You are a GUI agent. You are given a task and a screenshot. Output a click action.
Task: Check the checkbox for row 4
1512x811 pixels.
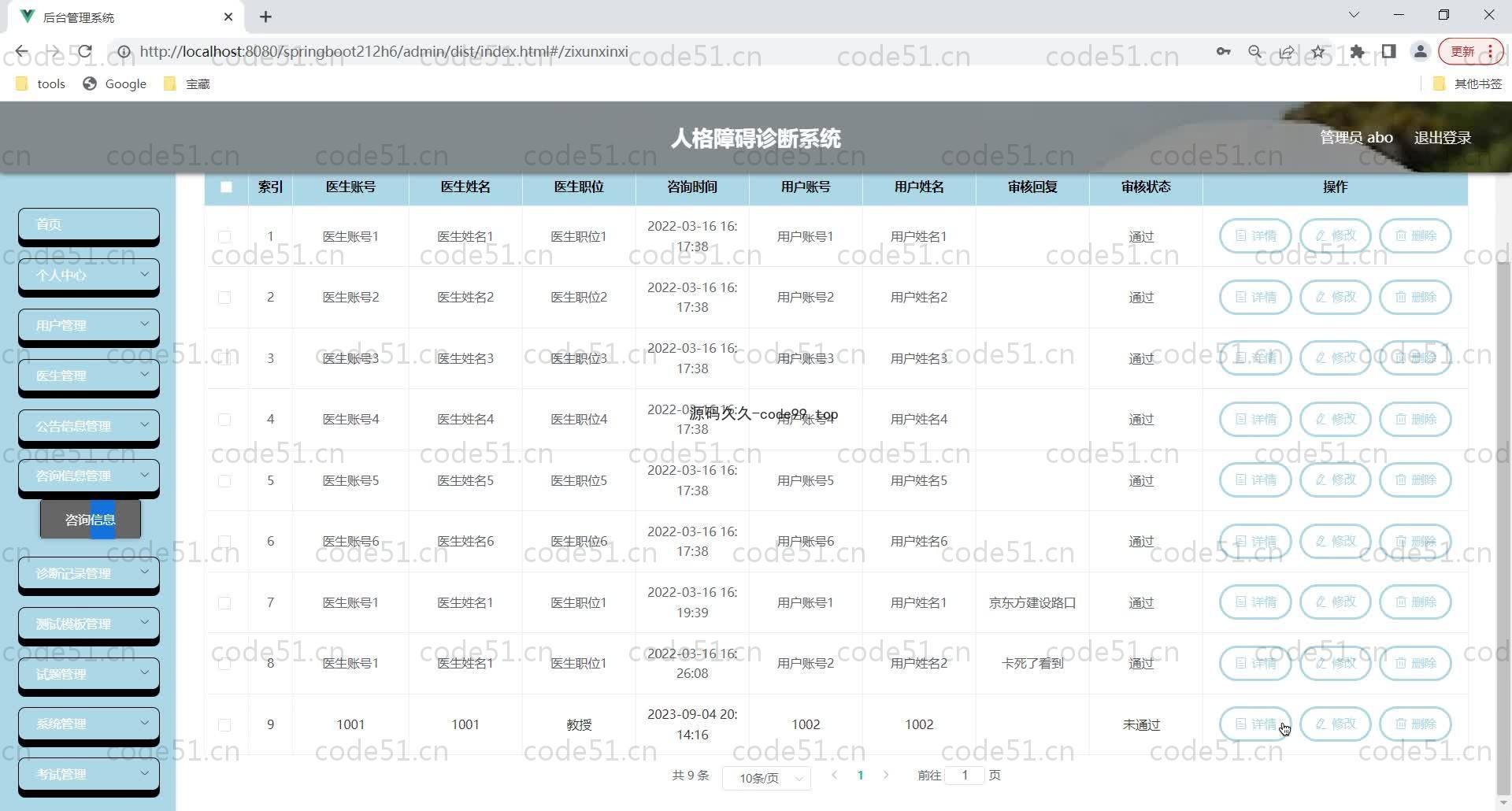click(224, 420)
